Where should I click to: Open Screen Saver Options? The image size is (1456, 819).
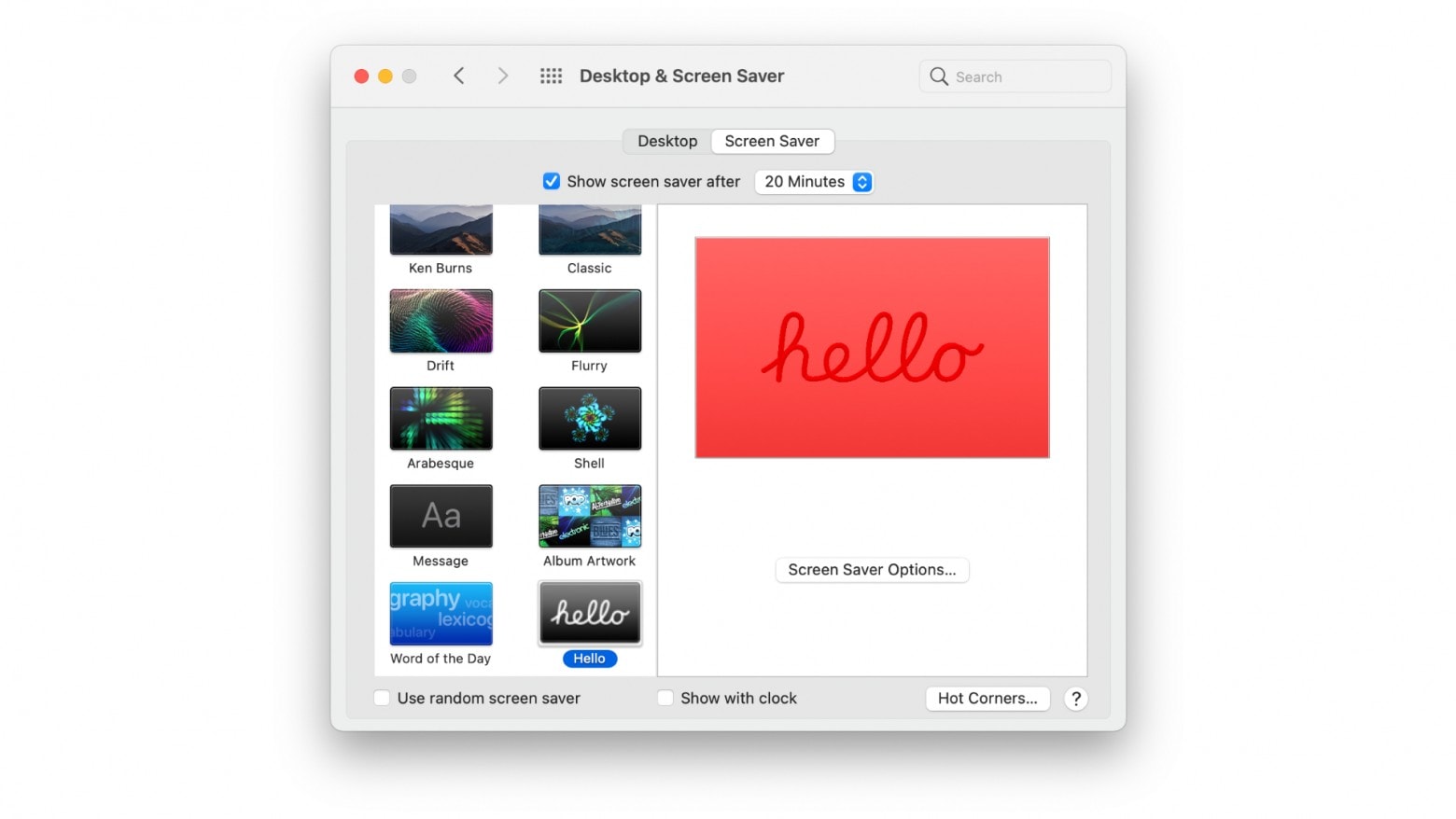871,569
